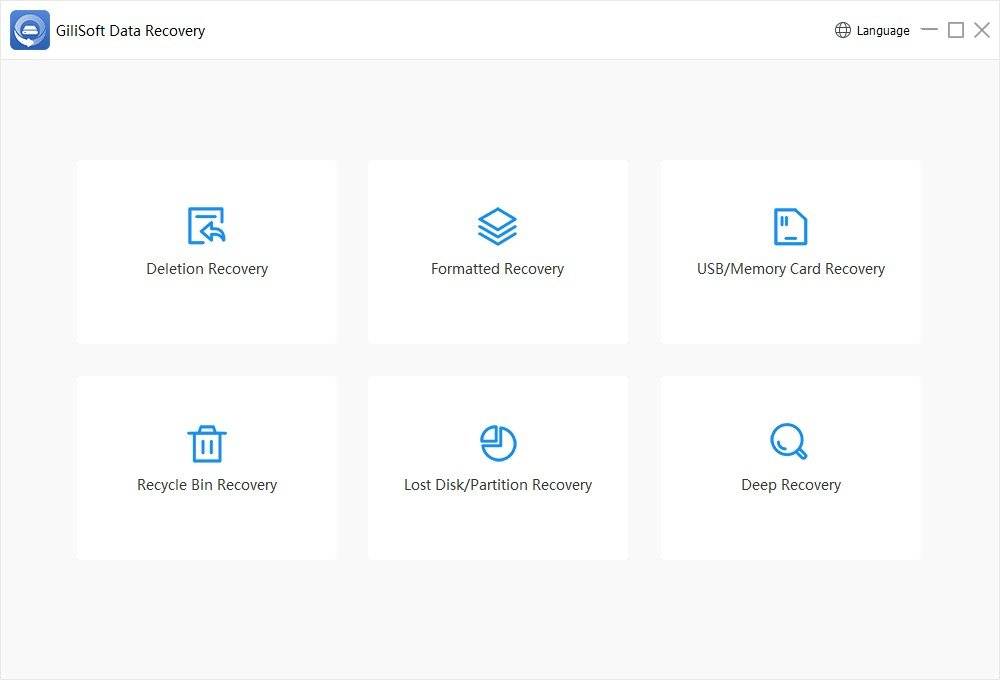Click the Formatted Recovery layers icon
Image resolution: width=1000 pixels, height=680 pixels.
point(497,226)
